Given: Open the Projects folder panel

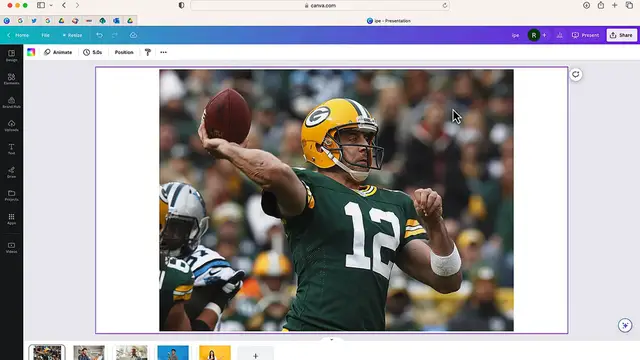Looking at the screenshot, I should (x=11, y=196).
